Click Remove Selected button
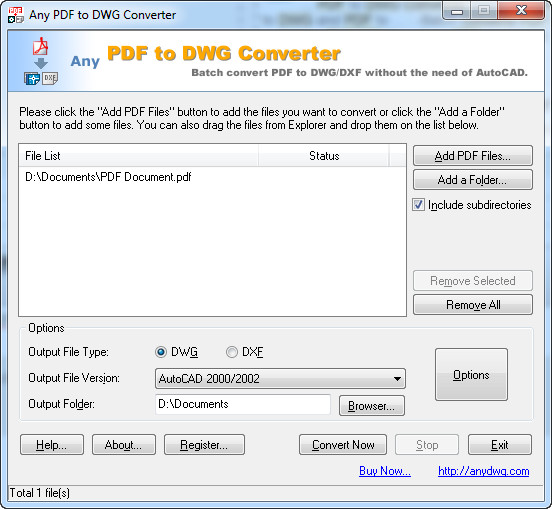The image size is (552, 509). [x=473, y=281]
